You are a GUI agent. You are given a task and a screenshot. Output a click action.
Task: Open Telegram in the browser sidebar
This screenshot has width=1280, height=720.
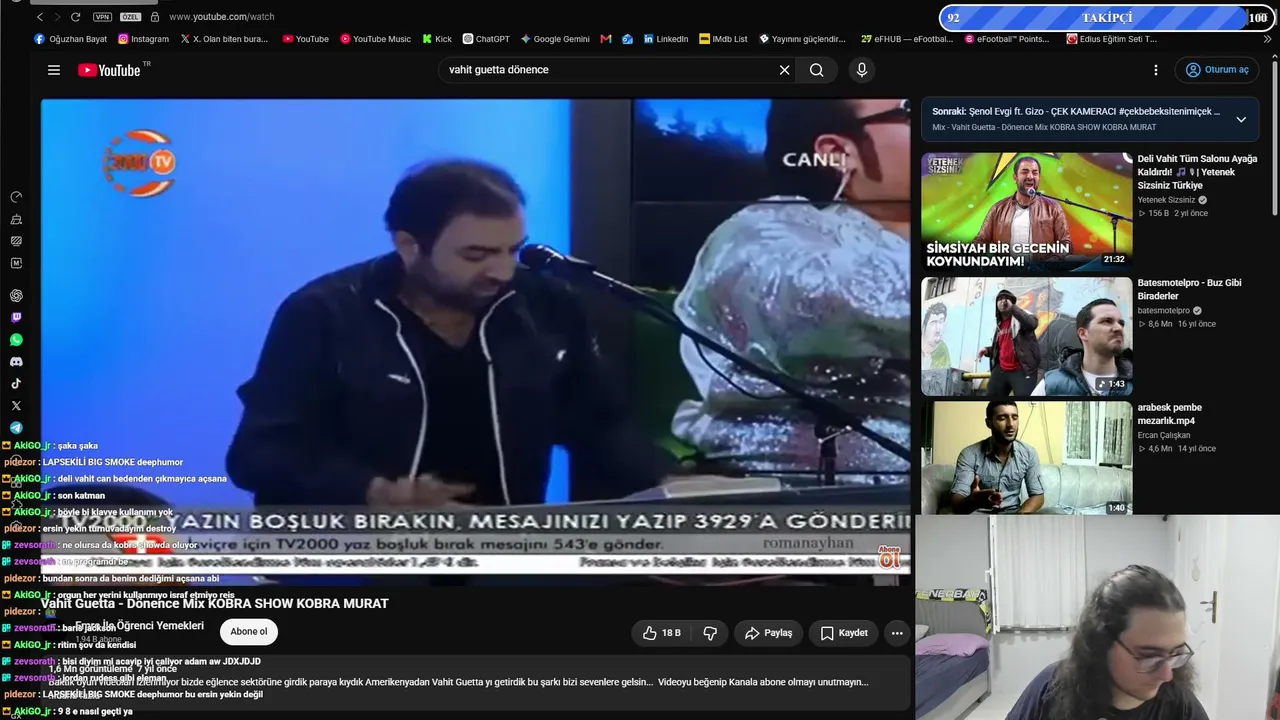tap(16, 428)
